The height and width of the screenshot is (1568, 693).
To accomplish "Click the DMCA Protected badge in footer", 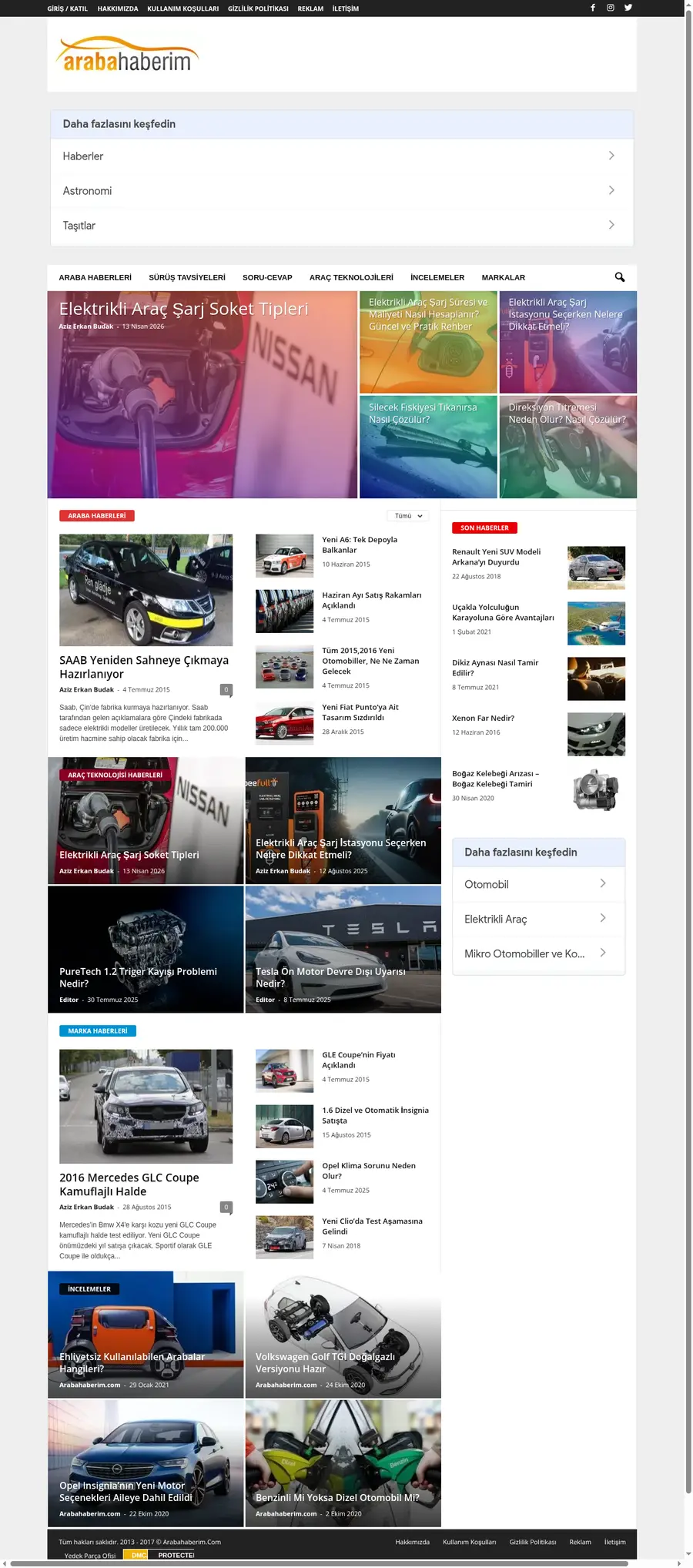I will (x=160, y=1555).
